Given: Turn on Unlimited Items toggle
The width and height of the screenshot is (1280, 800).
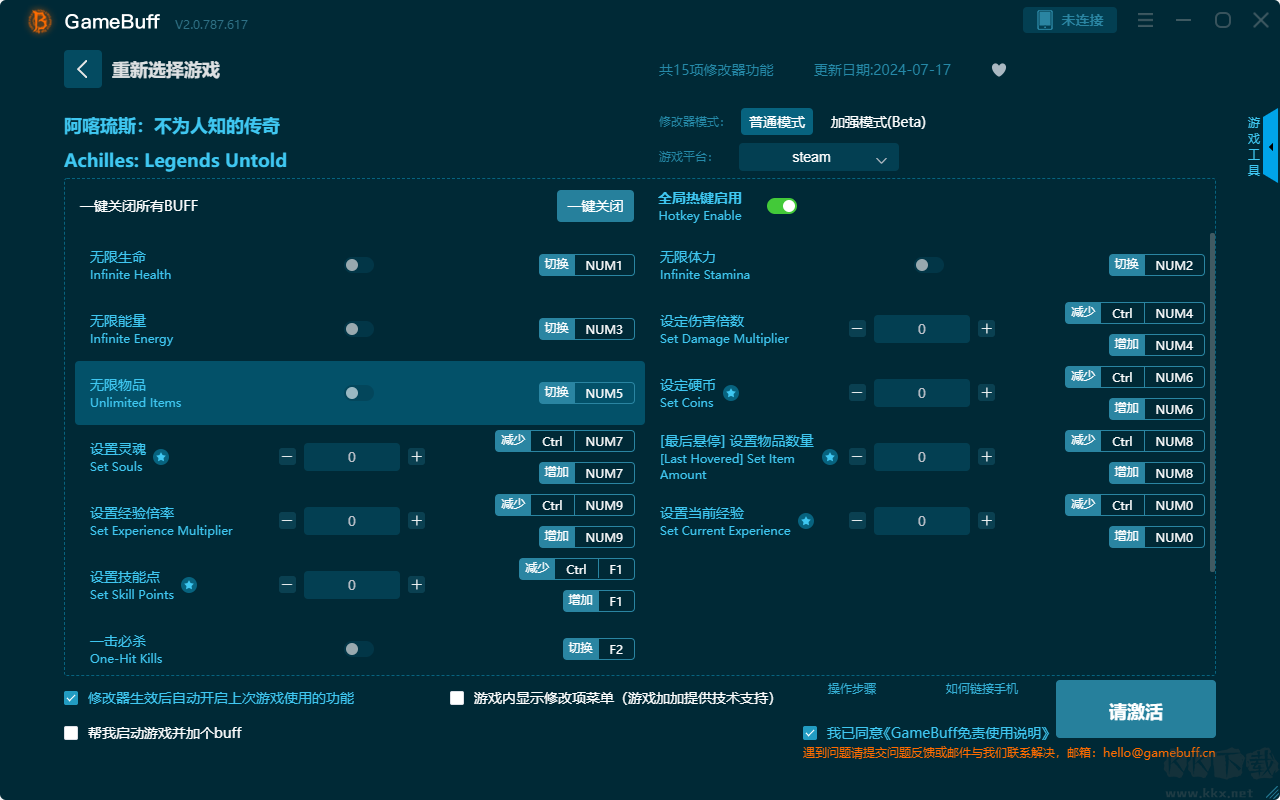Looking at the screenshot, I should tap(359, 393).
